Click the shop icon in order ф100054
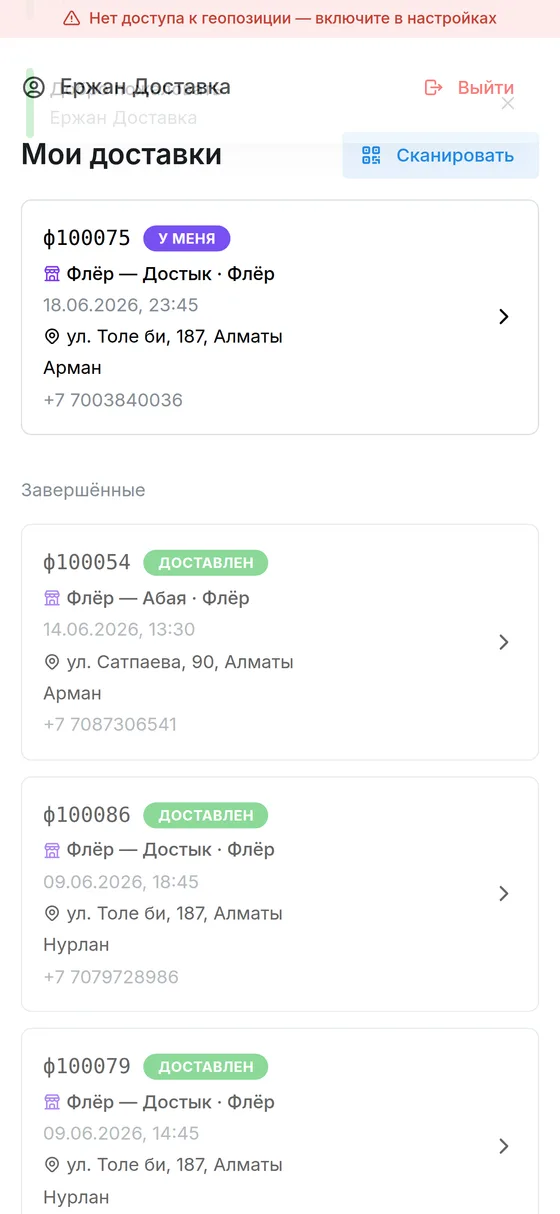This screenshot has width=560, height=1214. click(x=52, y=598)
